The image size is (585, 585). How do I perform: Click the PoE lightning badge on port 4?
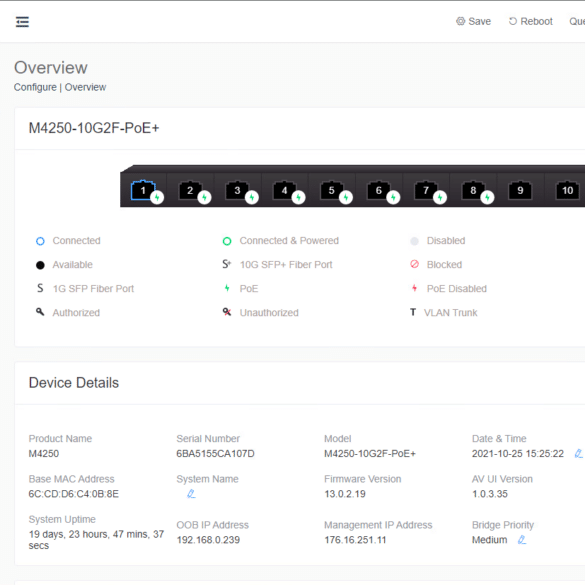click(298, 197)
